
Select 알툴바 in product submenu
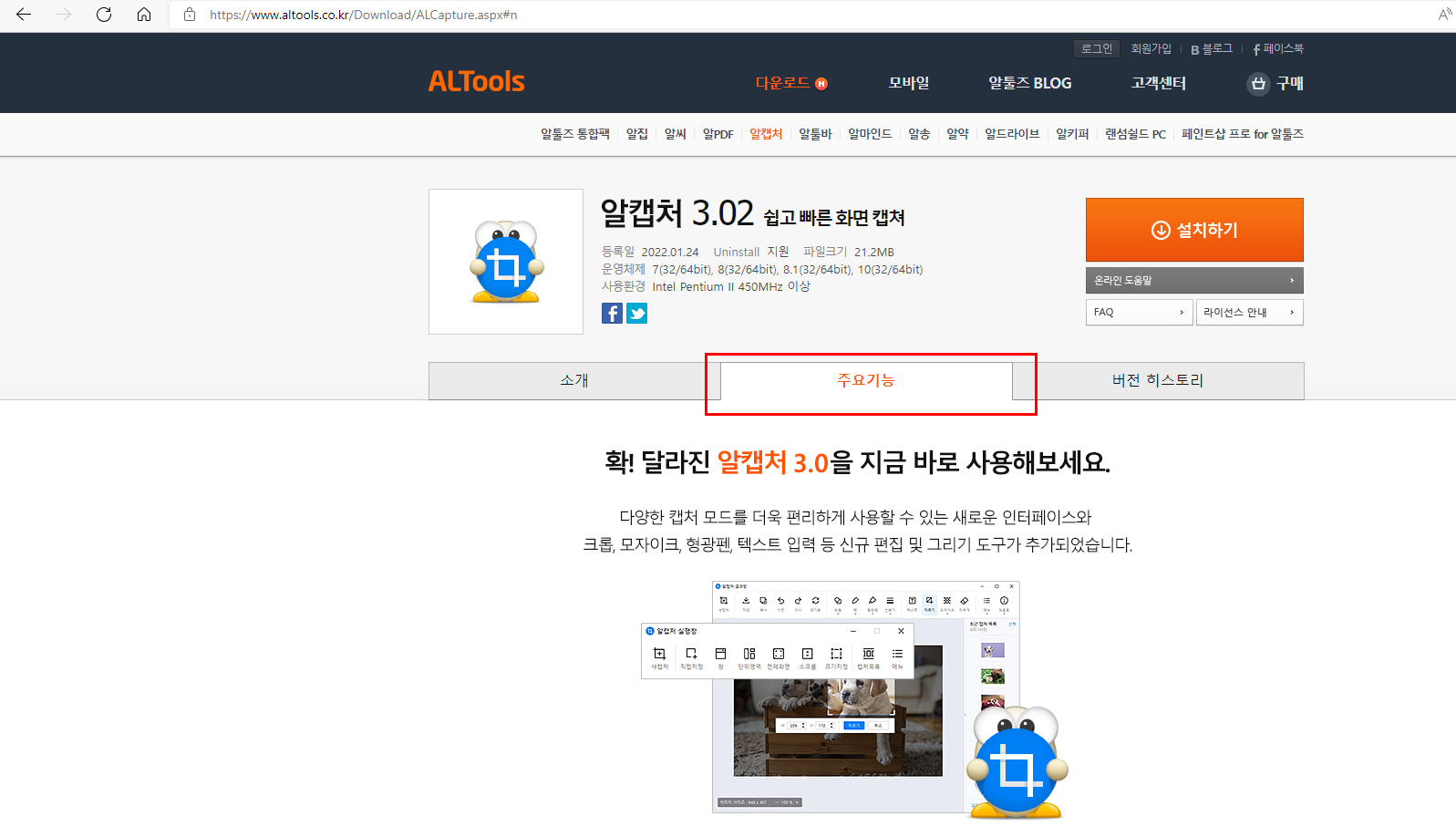[x=815, y=134]
